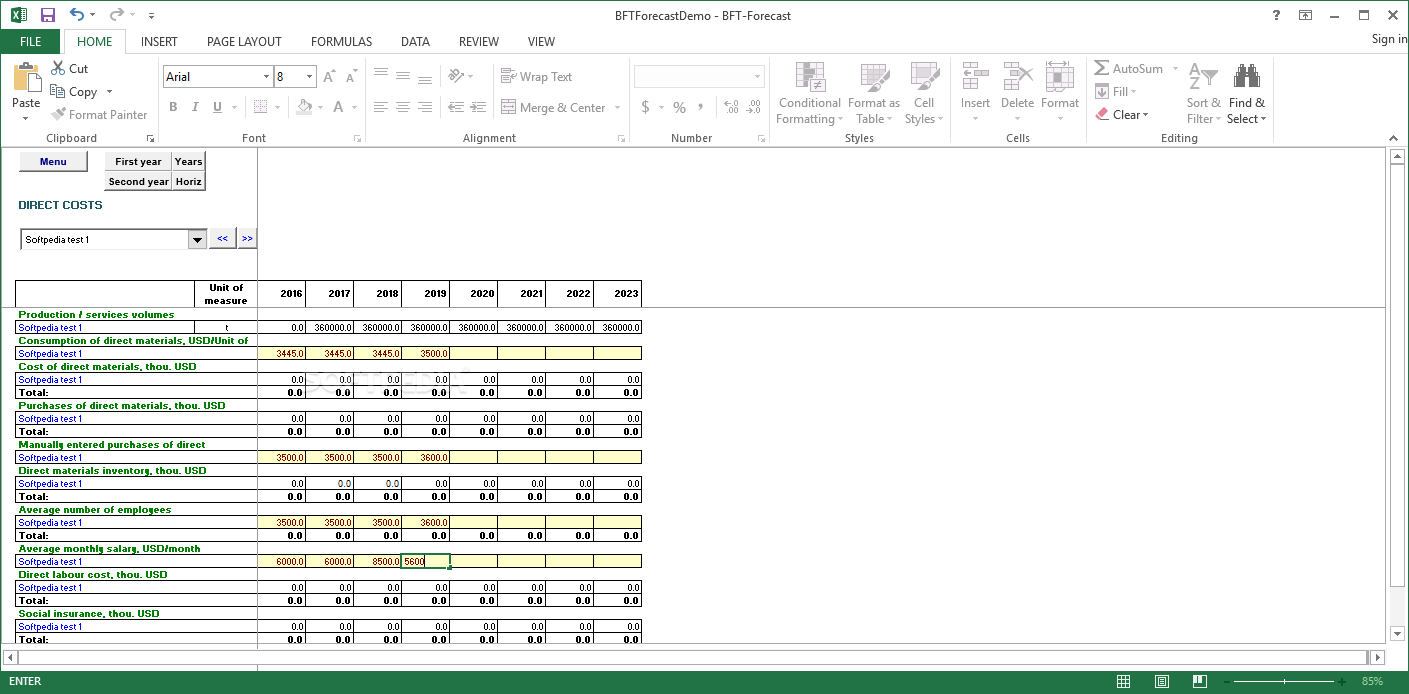This screenshot has height=694, width=1409.
Task: Click Increase Font Size icon
Action: [331, 77]
